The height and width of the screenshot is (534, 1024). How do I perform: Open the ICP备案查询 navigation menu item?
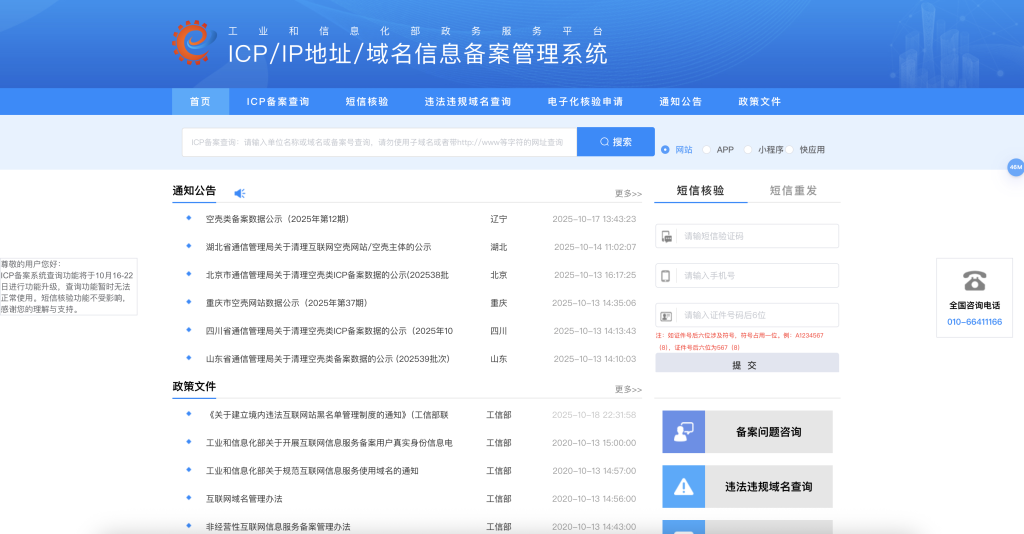[278, 102]
